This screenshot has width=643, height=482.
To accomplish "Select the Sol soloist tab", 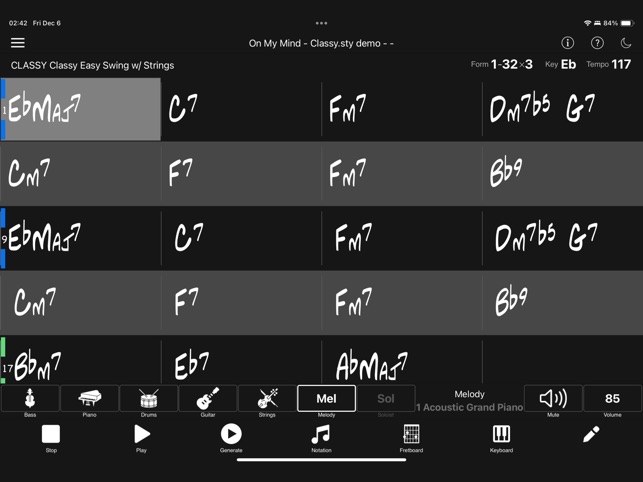I will point(386,398).
